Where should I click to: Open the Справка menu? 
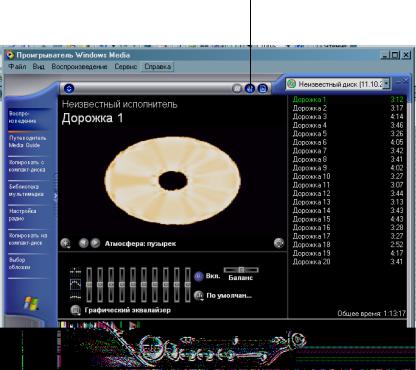(x=158, y=67)
